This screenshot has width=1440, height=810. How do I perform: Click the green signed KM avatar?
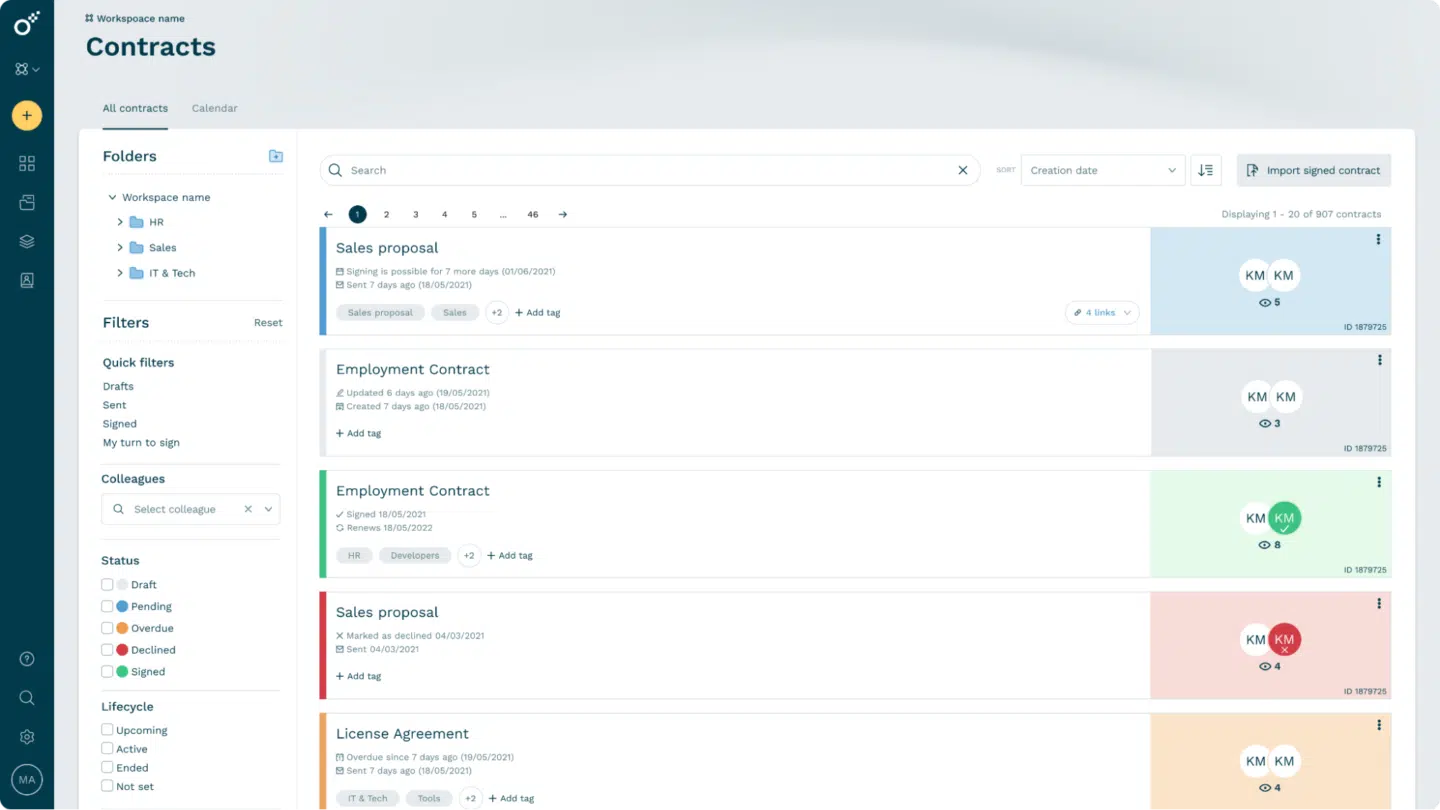[1285, 518]
